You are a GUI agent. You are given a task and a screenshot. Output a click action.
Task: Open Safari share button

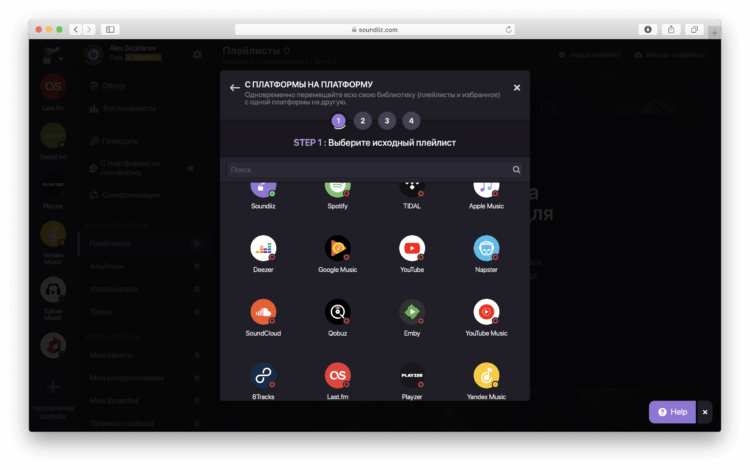pos(671,29)
